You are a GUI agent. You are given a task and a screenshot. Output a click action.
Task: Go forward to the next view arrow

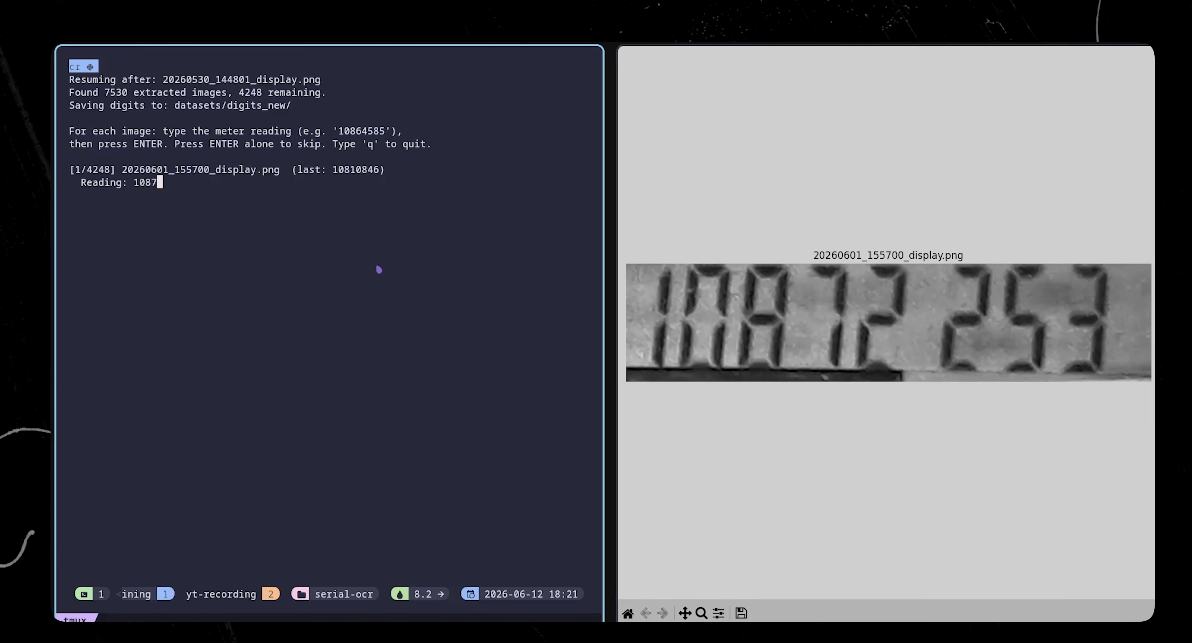pos(663,613)
